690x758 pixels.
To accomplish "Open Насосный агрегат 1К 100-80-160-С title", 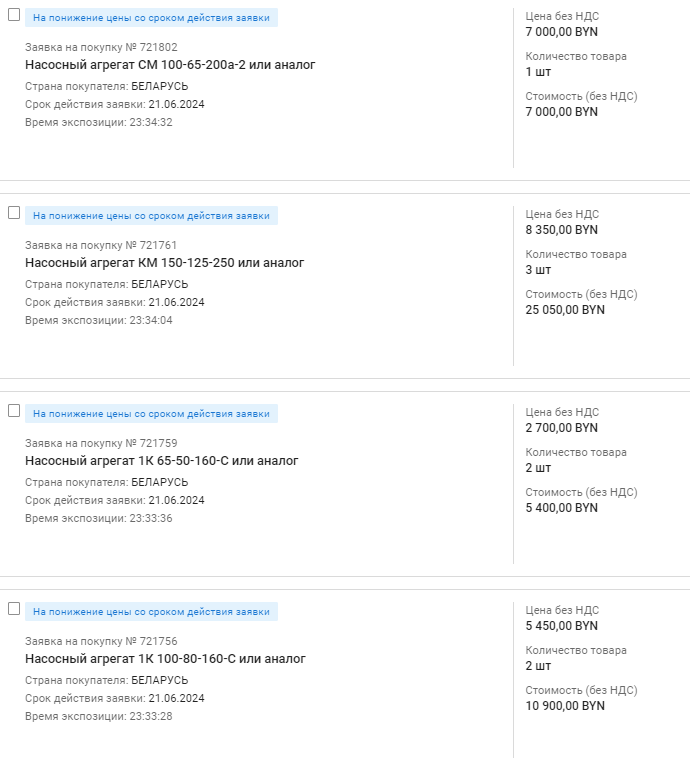I will pos(165,659).
